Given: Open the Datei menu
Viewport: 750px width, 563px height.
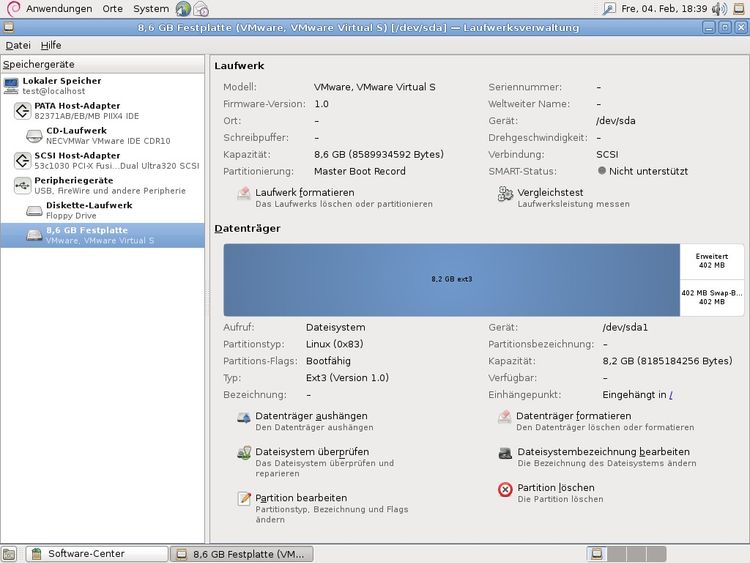Looking at the screenshot, I should click(18, 45).
